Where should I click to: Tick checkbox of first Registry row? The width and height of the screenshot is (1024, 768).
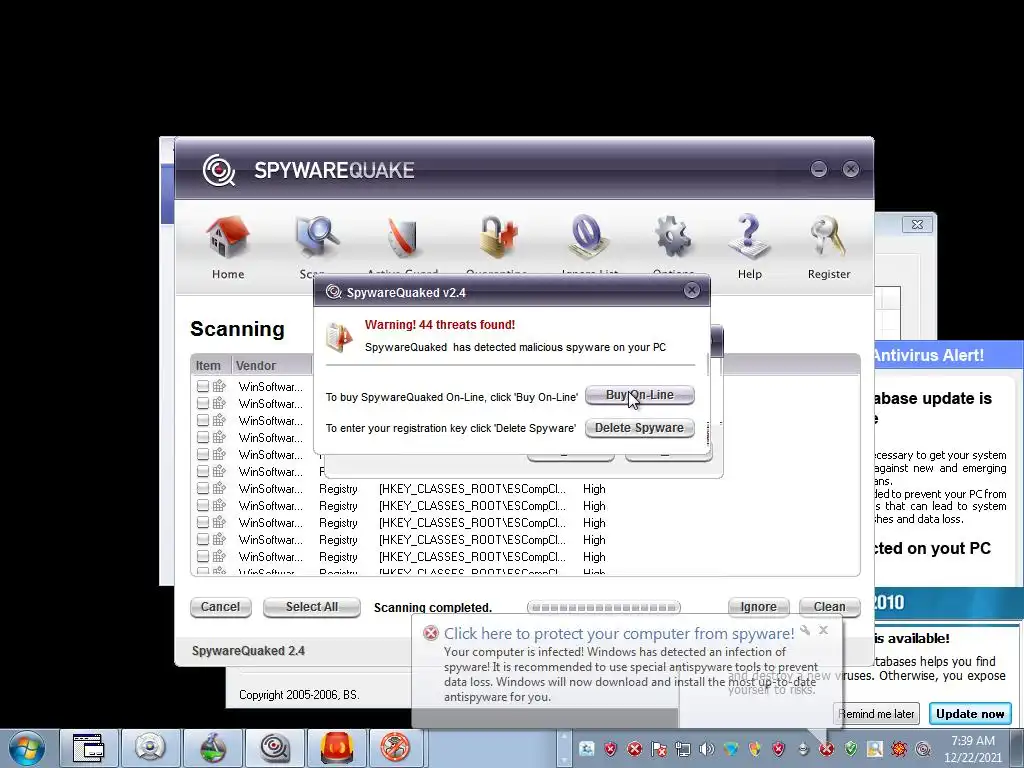202,488
